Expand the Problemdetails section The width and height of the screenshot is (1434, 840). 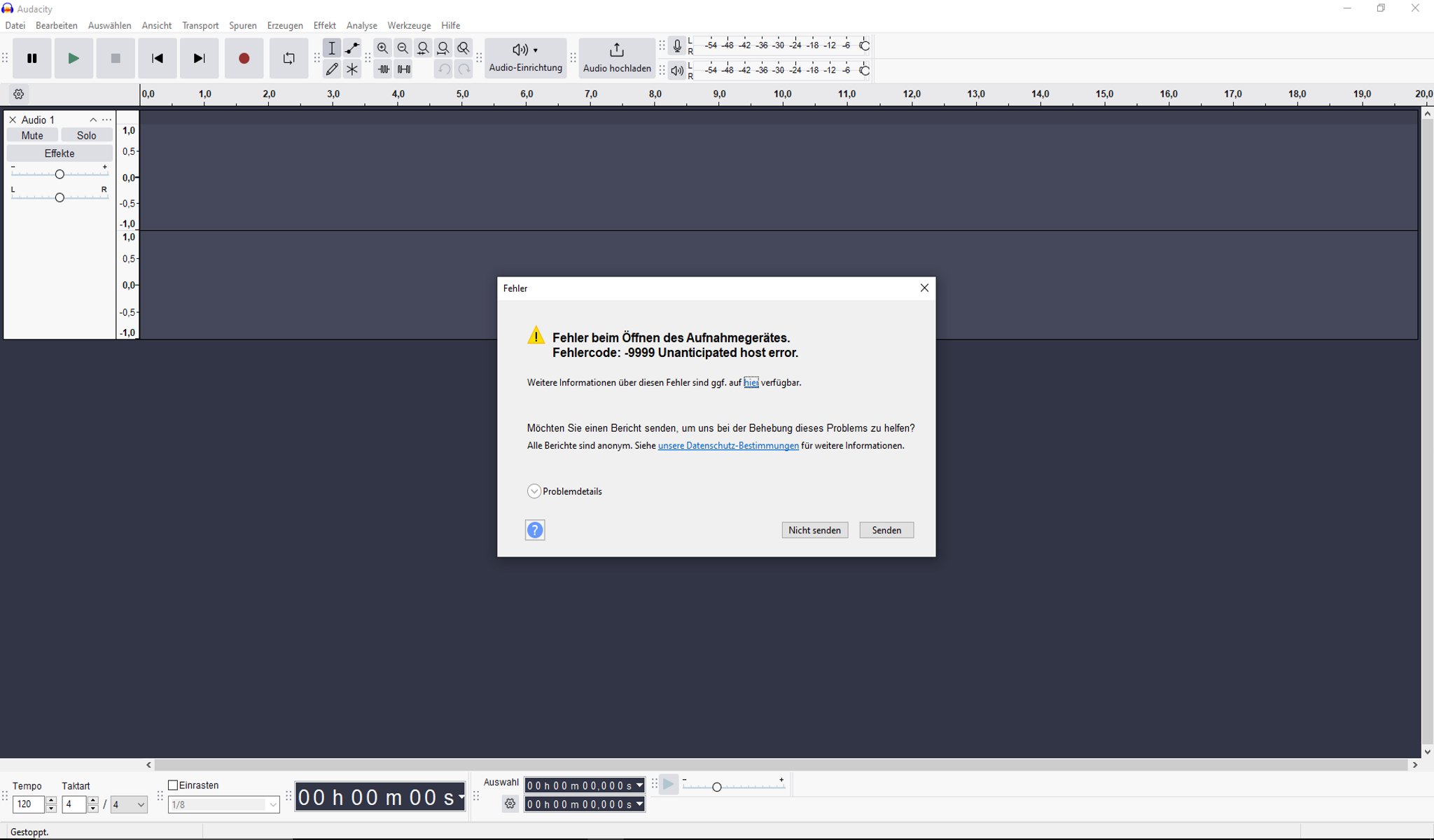point(534,491)
